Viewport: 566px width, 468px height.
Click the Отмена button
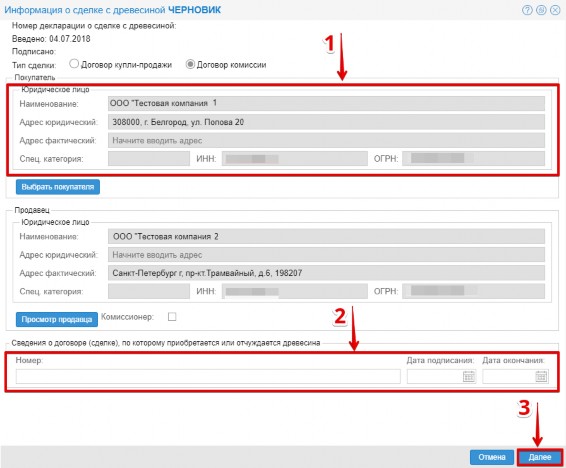(492, 457)
